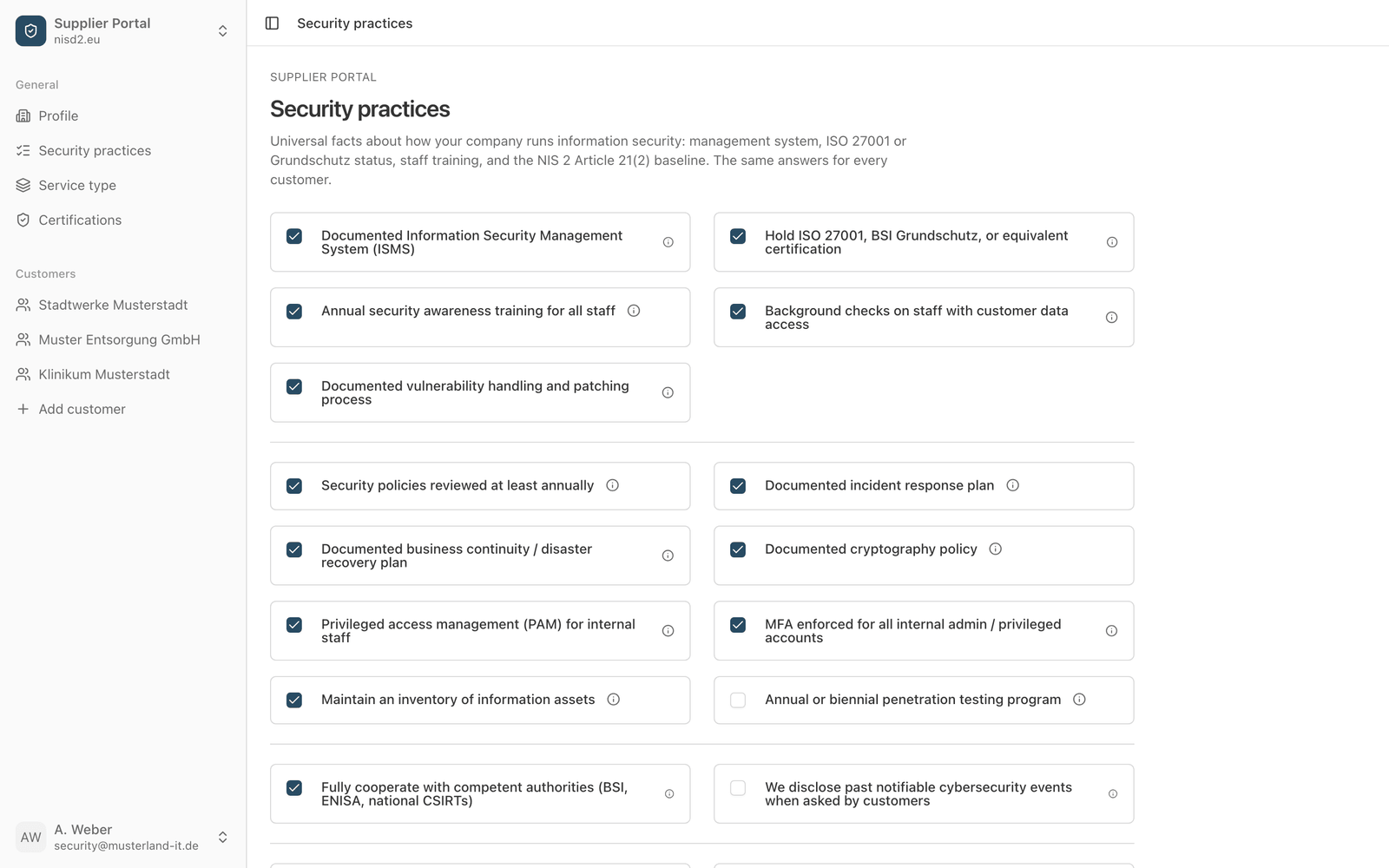Image resolution: width=1389 pixels, height=868 pixels.
Task: Toggle the sidebar panel icon
Action: coord(272,23)
